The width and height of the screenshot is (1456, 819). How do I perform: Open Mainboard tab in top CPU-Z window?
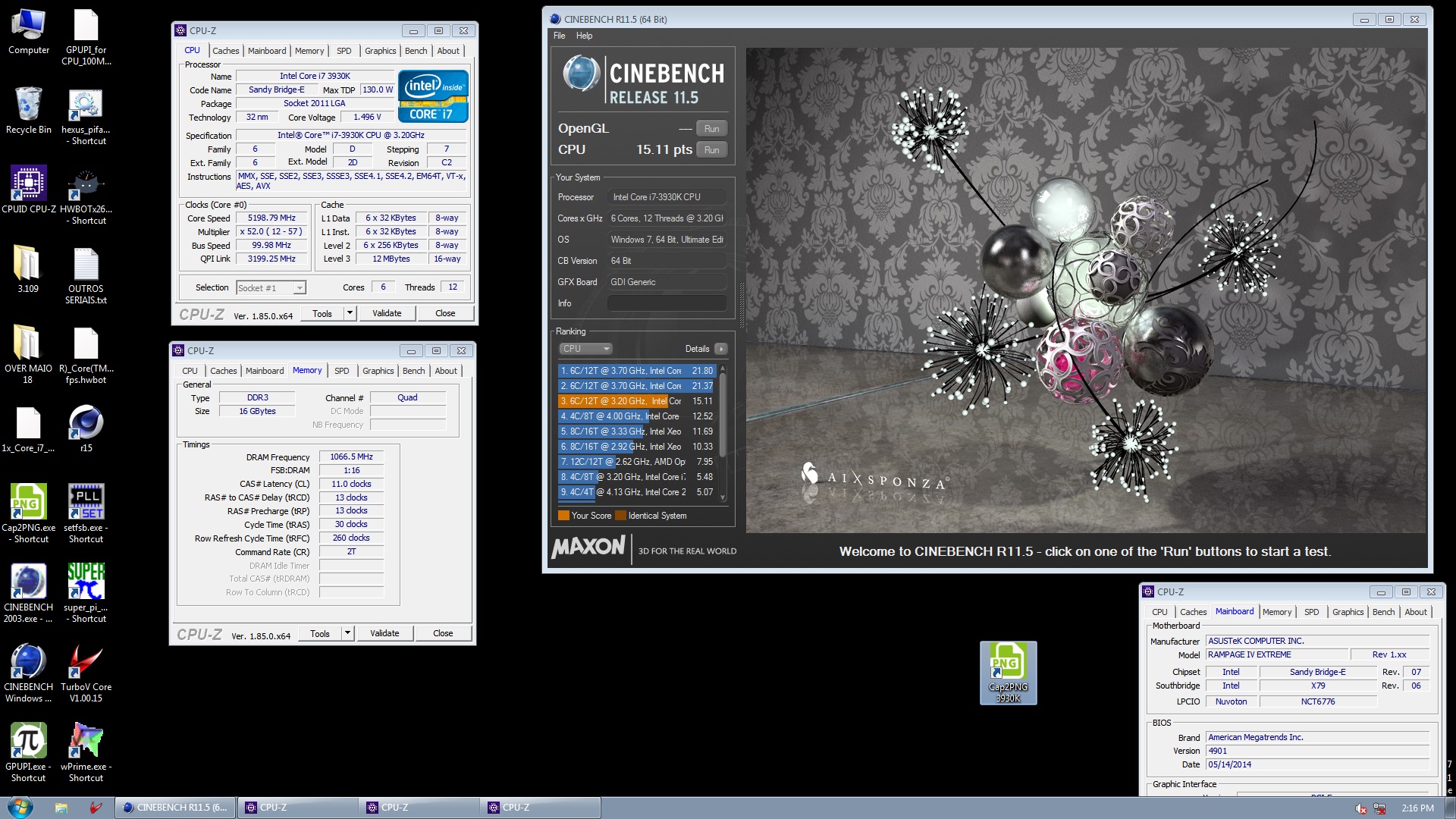(x=267, y=51)
